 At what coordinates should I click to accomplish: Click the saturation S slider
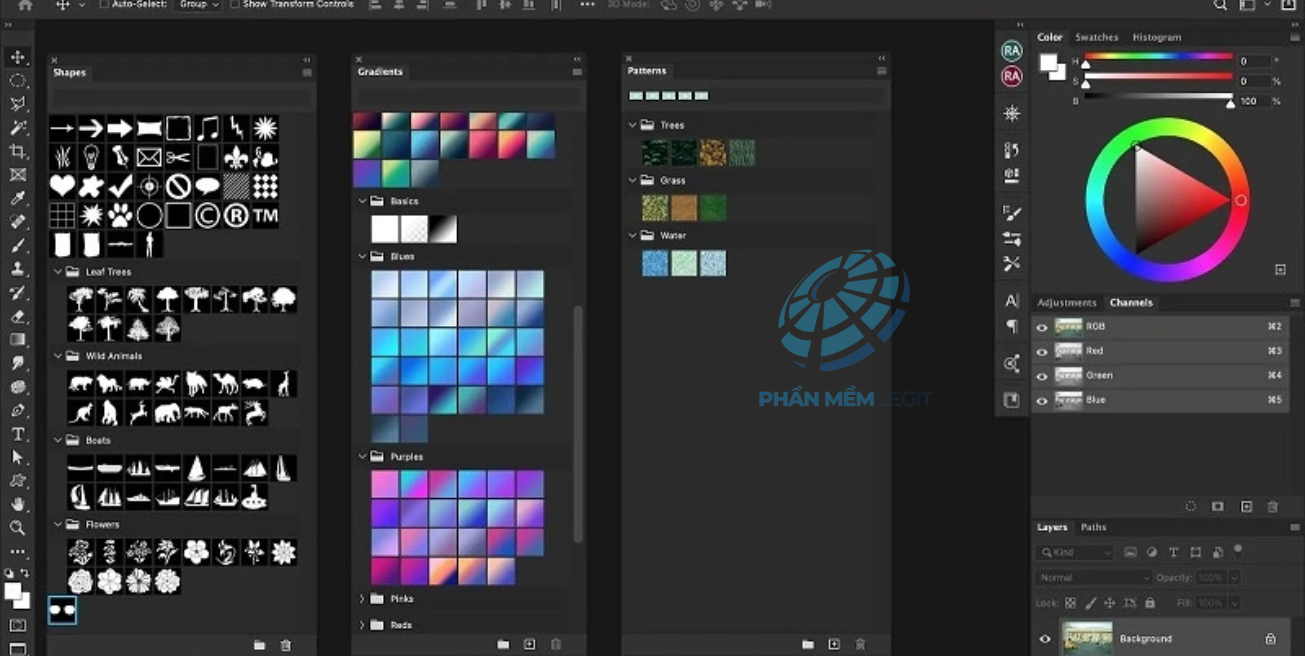[x=1158, y=76]
